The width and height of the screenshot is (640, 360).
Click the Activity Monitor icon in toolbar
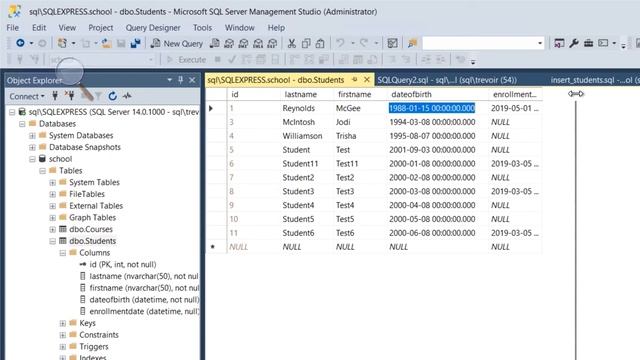point(392,43)
